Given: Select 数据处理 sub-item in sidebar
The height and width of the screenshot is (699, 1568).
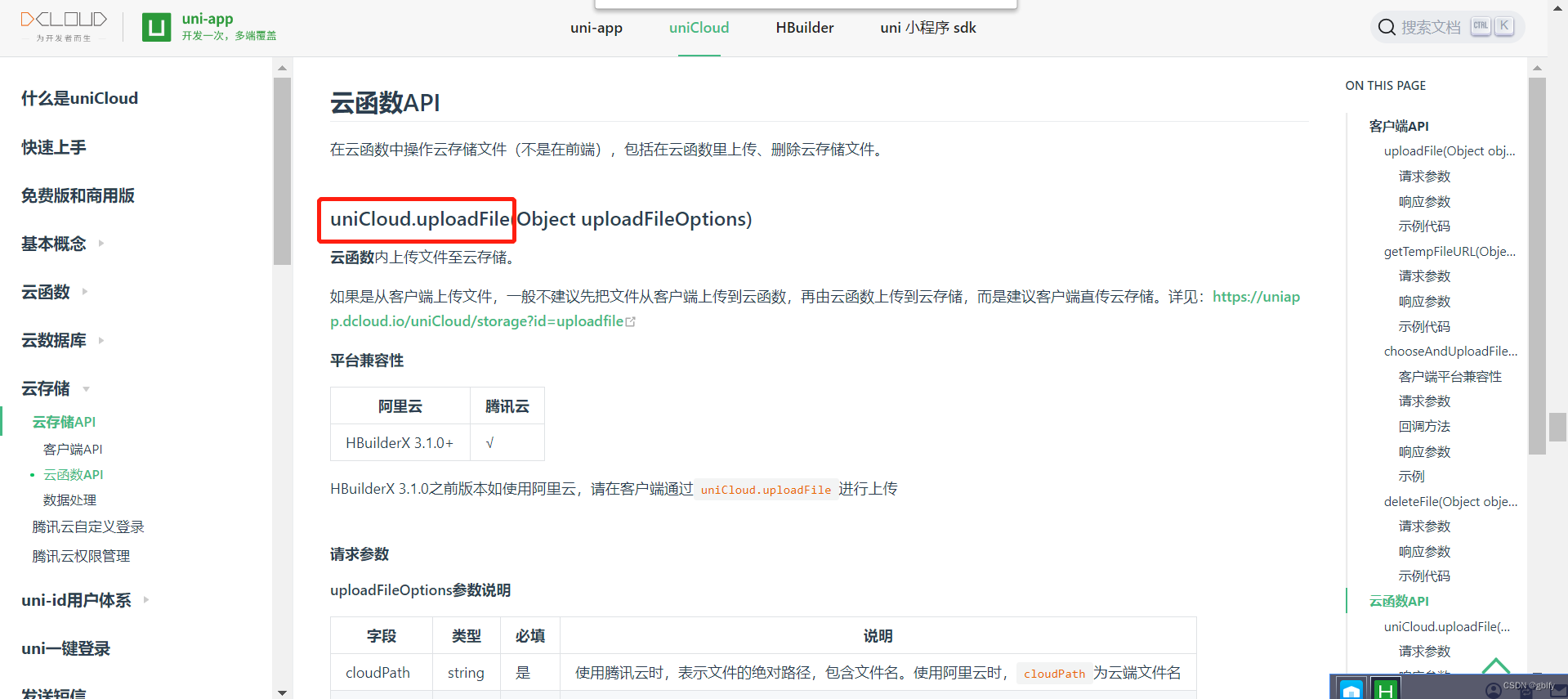Looking at the screenshot, I should [69, 500].
